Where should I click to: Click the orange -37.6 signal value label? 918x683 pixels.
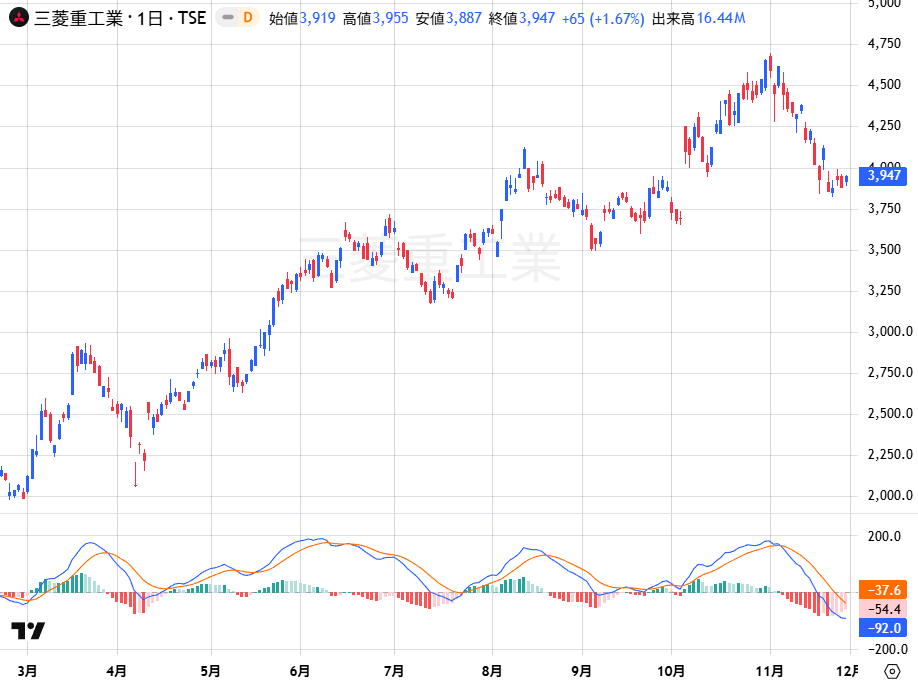[x=883, y=590]
